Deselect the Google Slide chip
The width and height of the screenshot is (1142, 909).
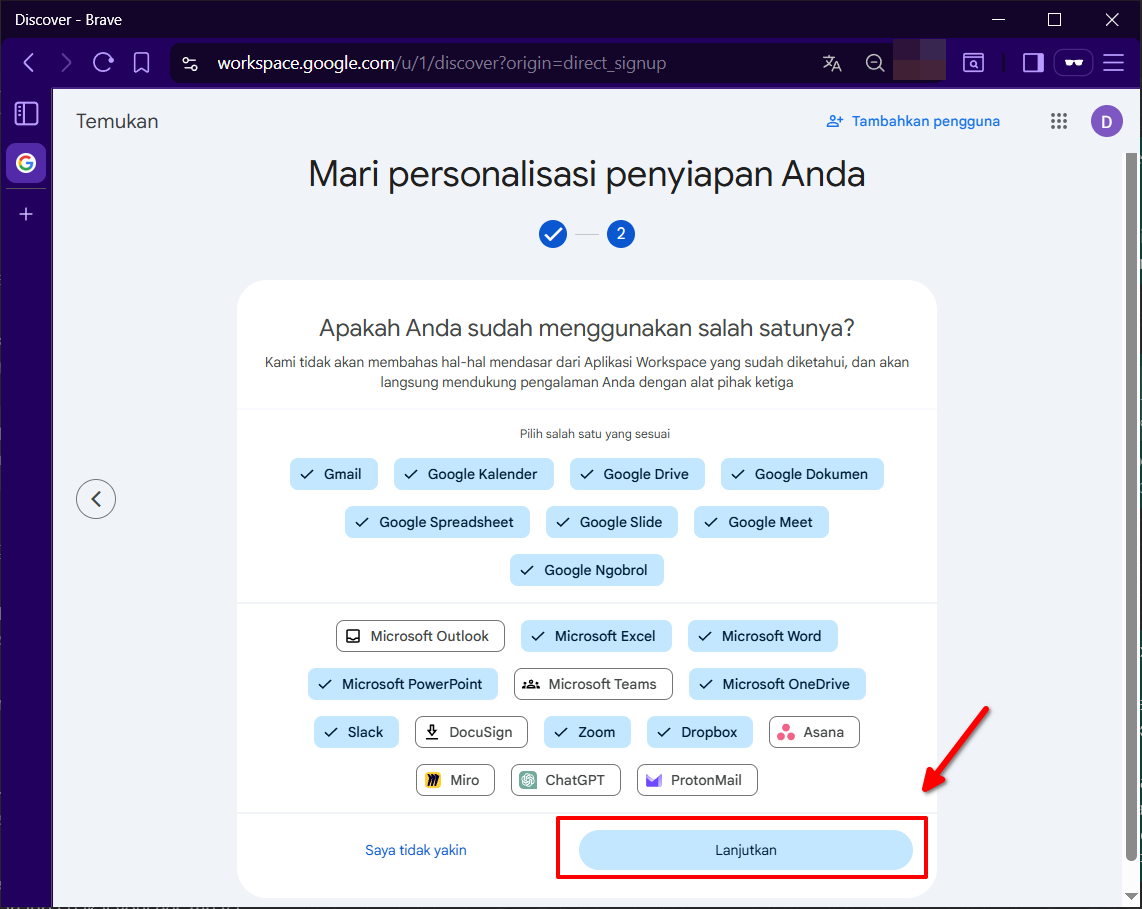(x=612, y=522)
